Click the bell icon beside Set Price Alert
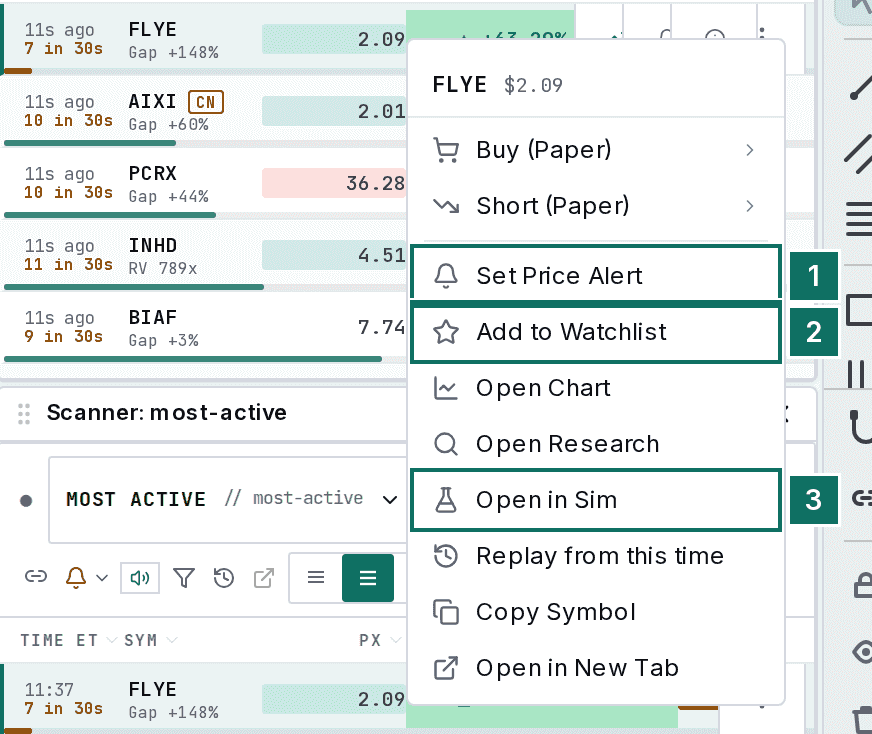 click(446, 276)
